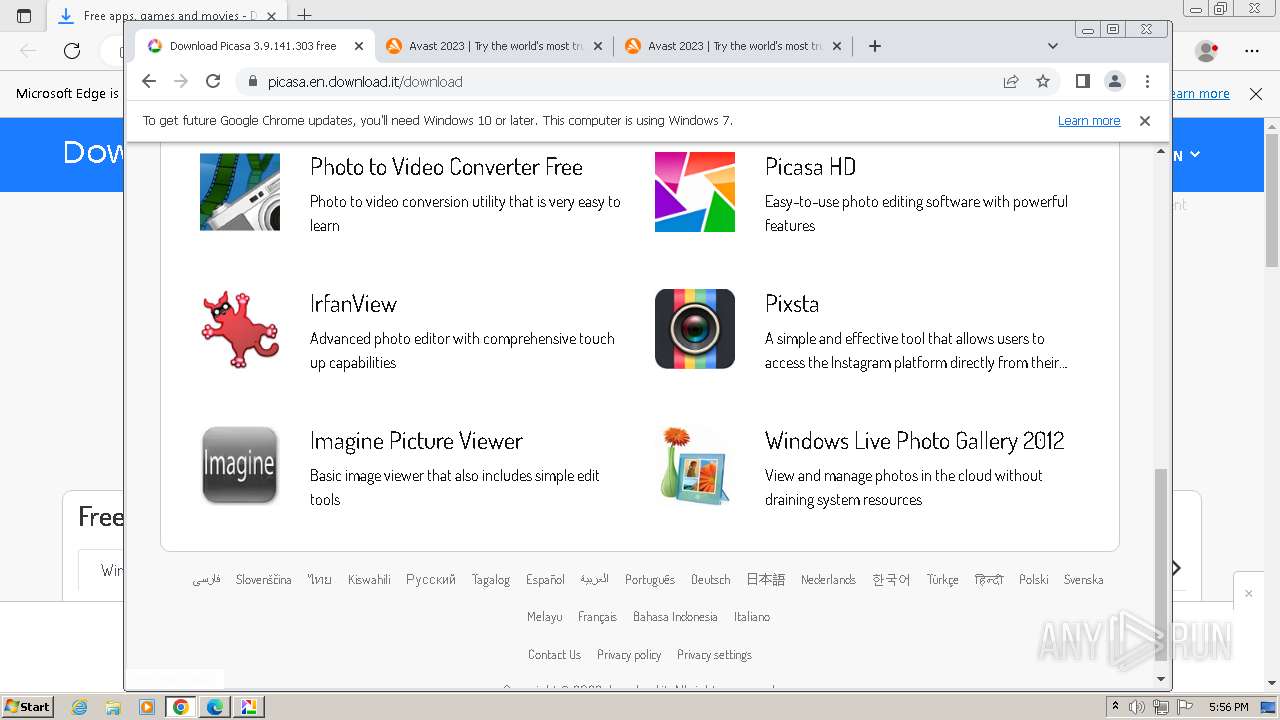This screenshot has width=1280, height=720.
Task: Switch site language to Svenska
Action: (1083, 580)
